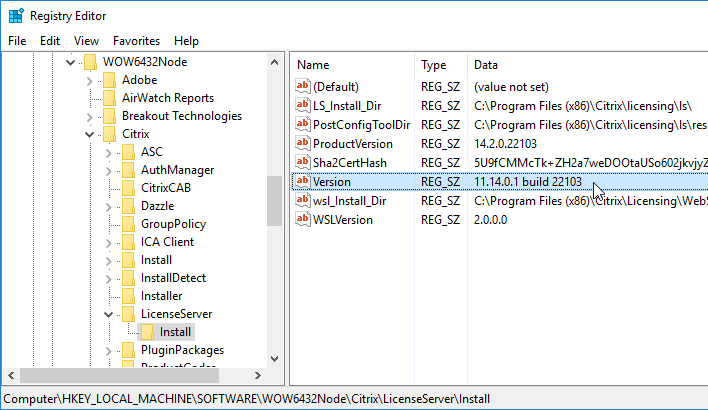Expand the Dazzle key
Image resolution: width=708 pixels, height=410 pixels.
(x=108, y=207)
